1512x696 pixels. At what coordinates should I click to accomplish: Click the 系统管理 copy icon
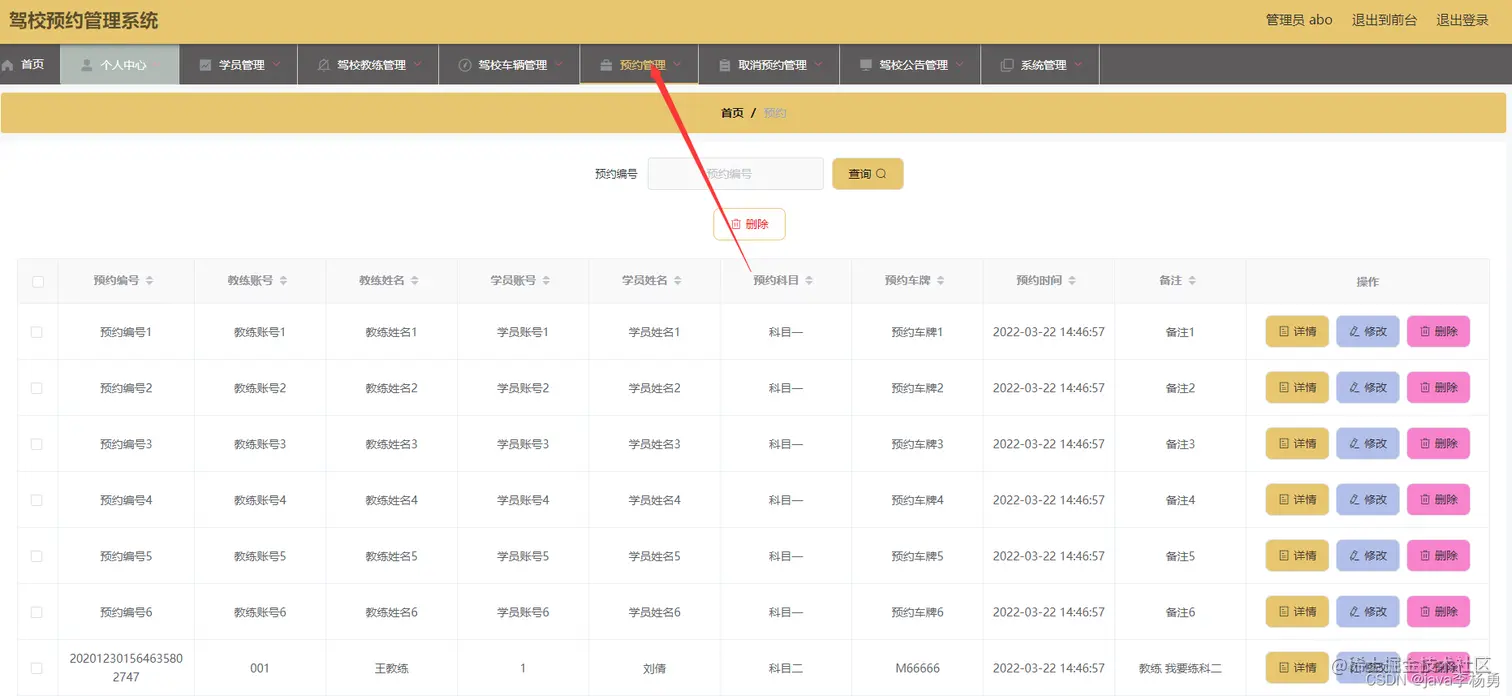[1007, 65]
